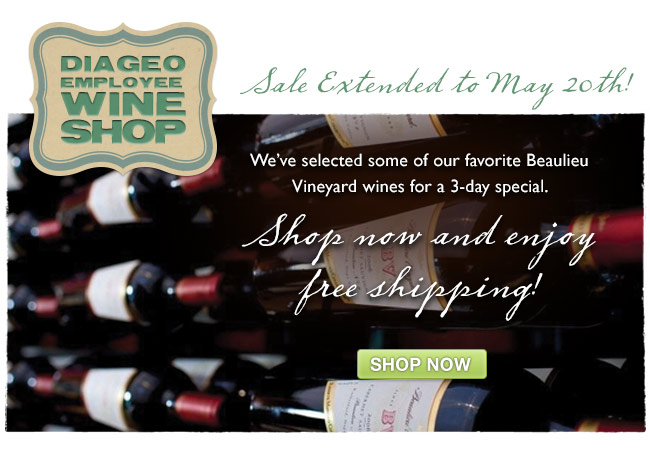Screen dimensions: 650x461
Task: Click the red capsule of the middle blurred bottle
Action: [x=199, y=288]
